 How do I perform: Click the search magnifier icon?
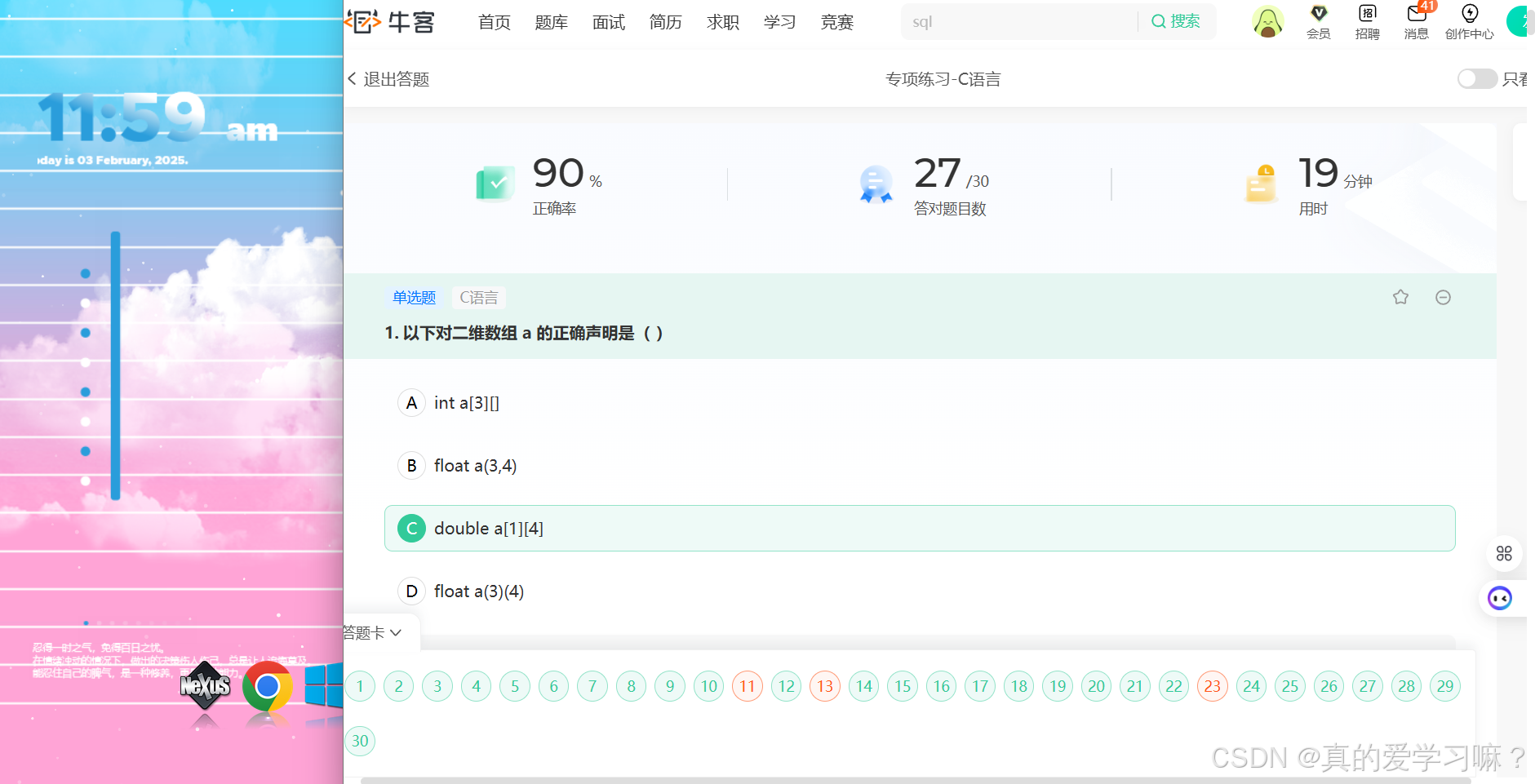tap(1158, 21)
